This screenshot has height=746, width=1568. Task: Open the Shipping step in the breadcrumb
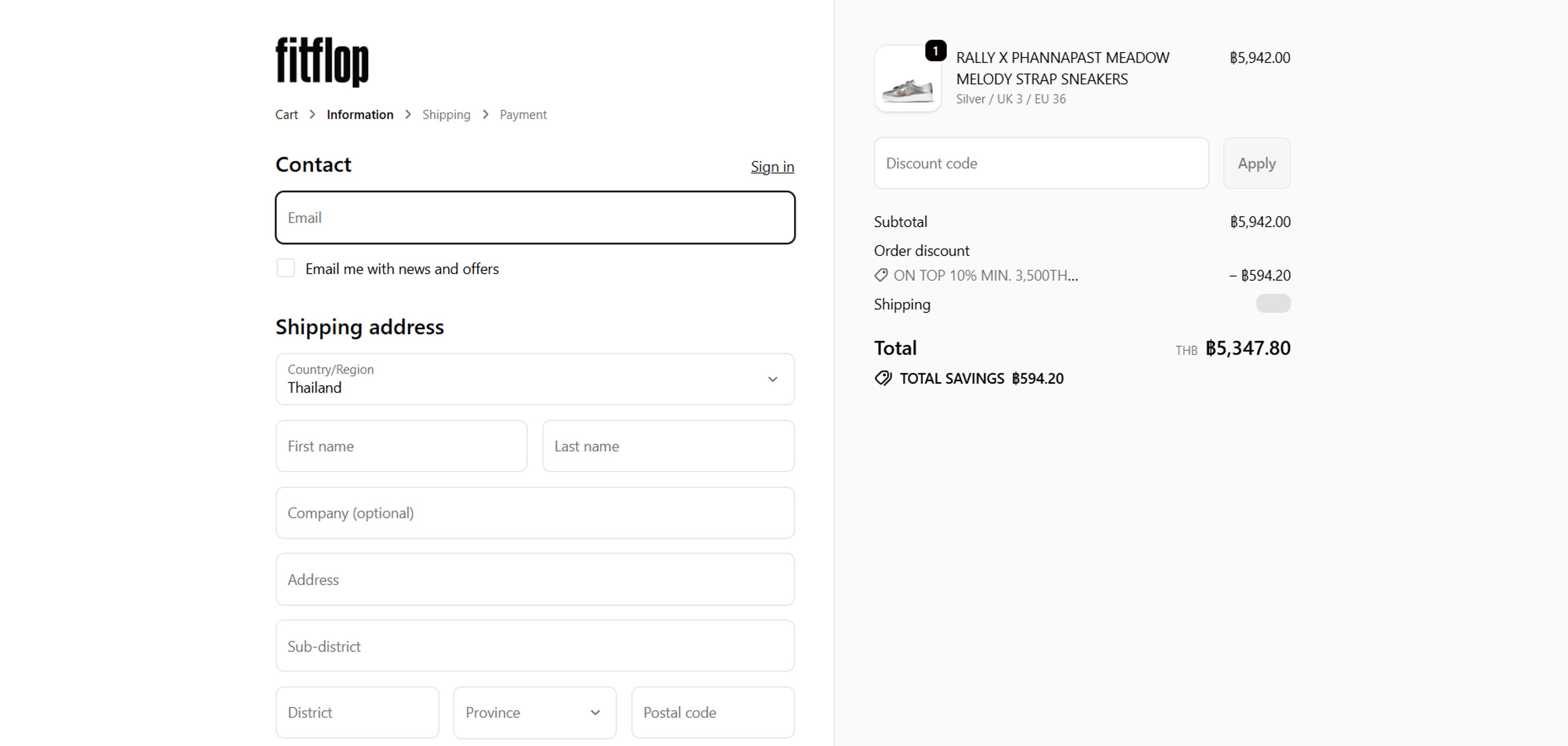pos(446,114)
